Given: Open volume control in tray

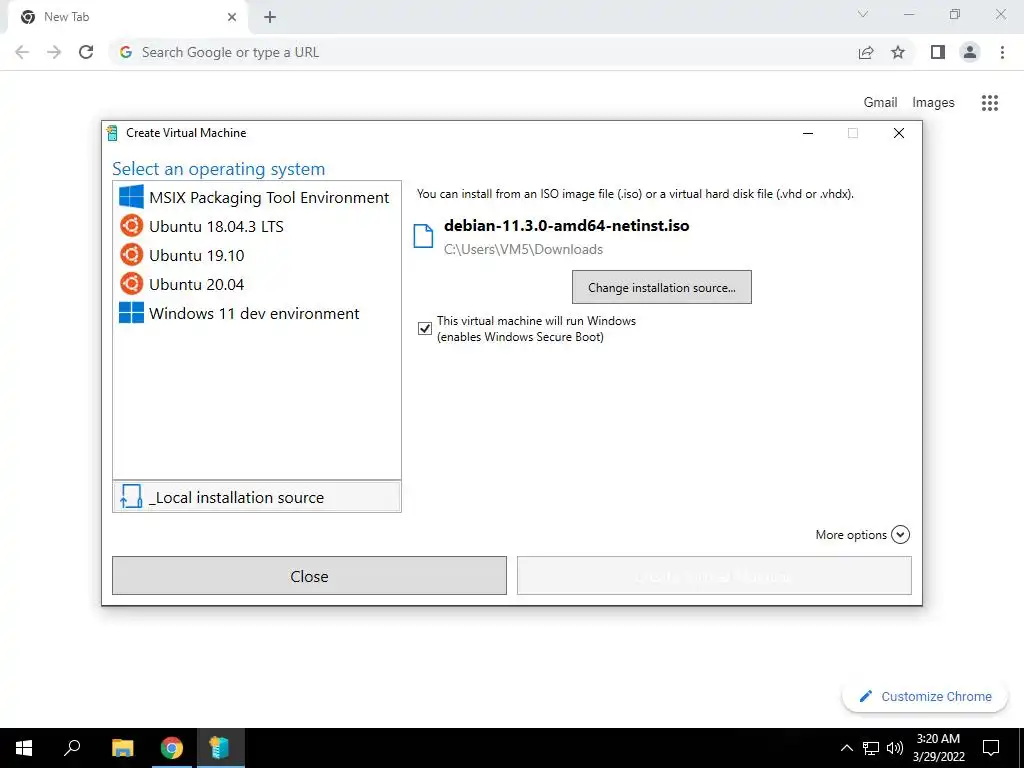Looking at the screenshot, I should pos(895,748).
